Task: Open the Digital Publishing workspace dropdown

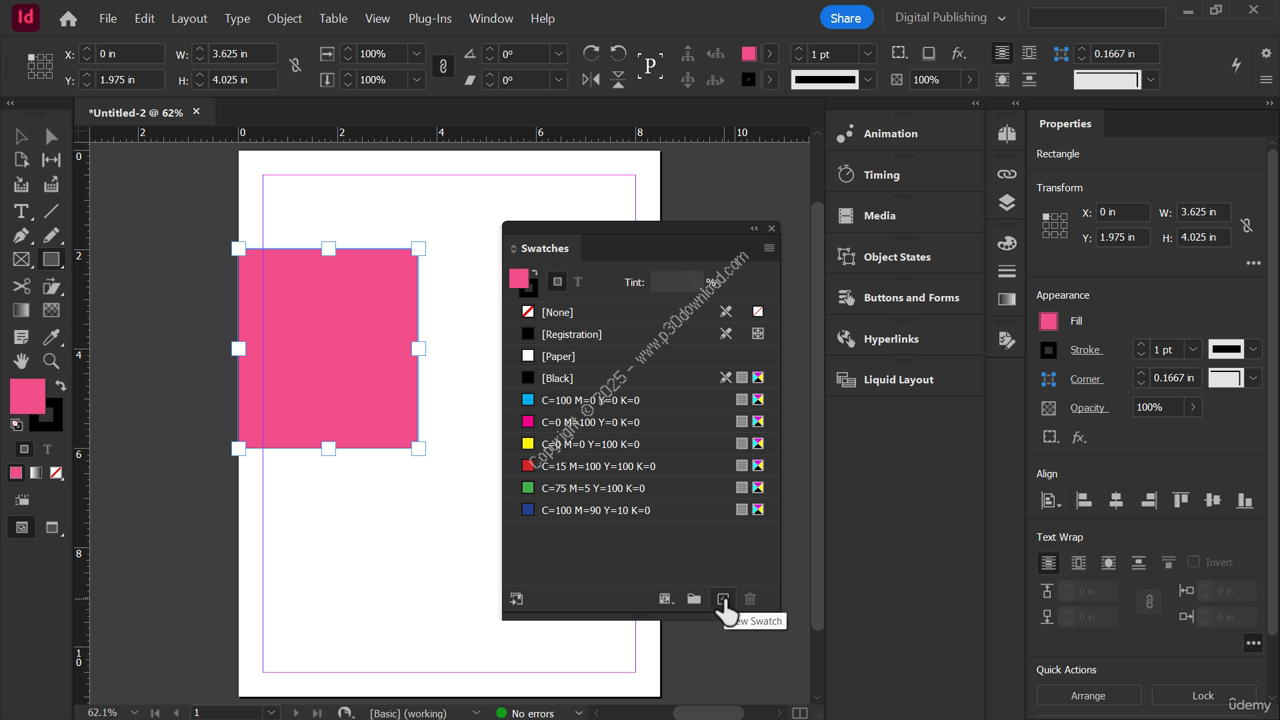Action: pos(949,18)
